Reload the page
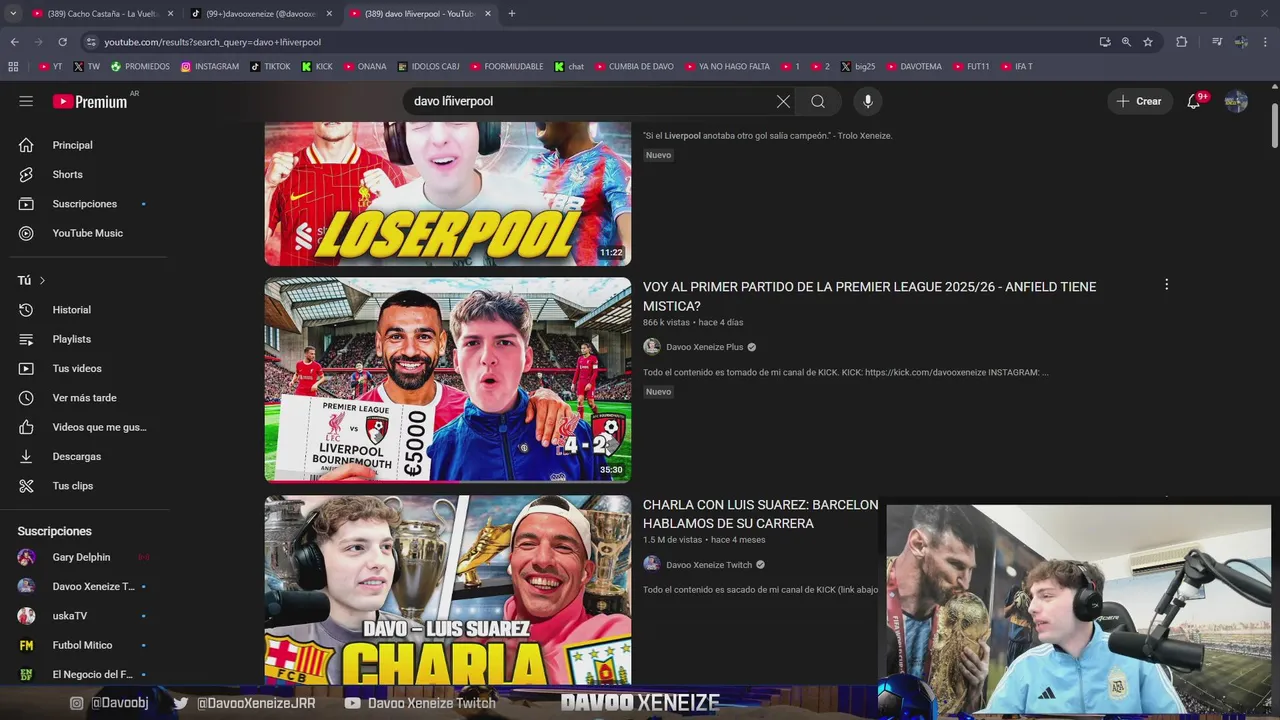 tap(62, 42)
